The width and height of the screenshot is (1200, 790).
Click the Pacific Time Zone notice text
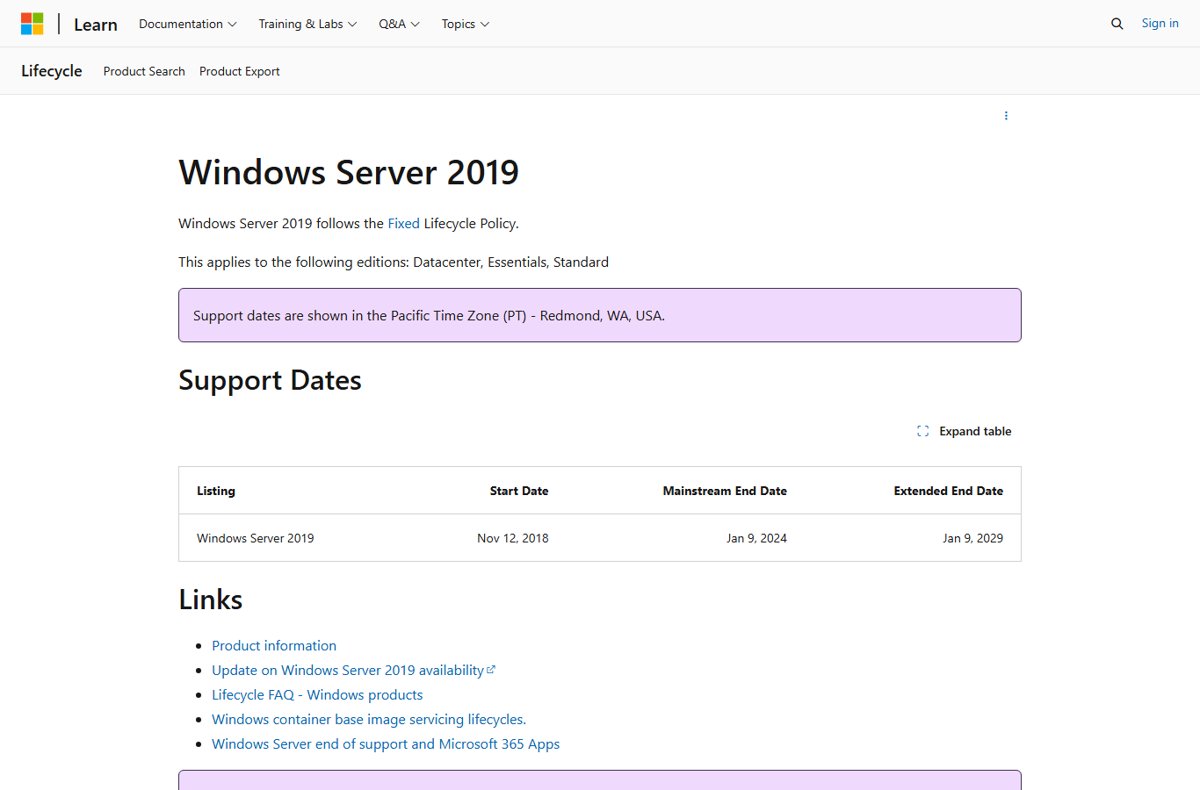click(x=429, y=315)
